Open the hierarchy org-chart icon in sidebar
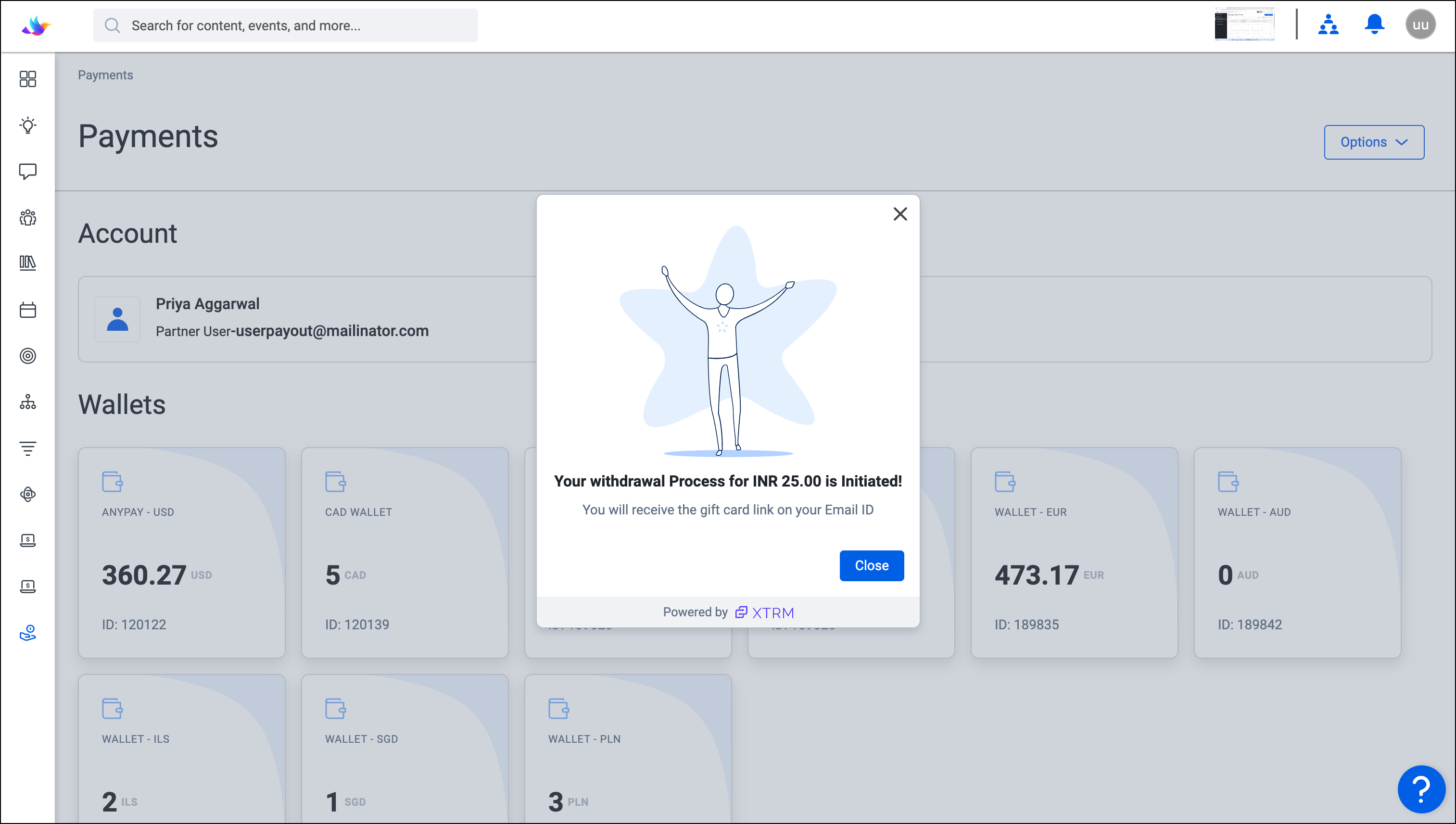This screenshot has height=824, width=1456. click(x=28, y=402)
